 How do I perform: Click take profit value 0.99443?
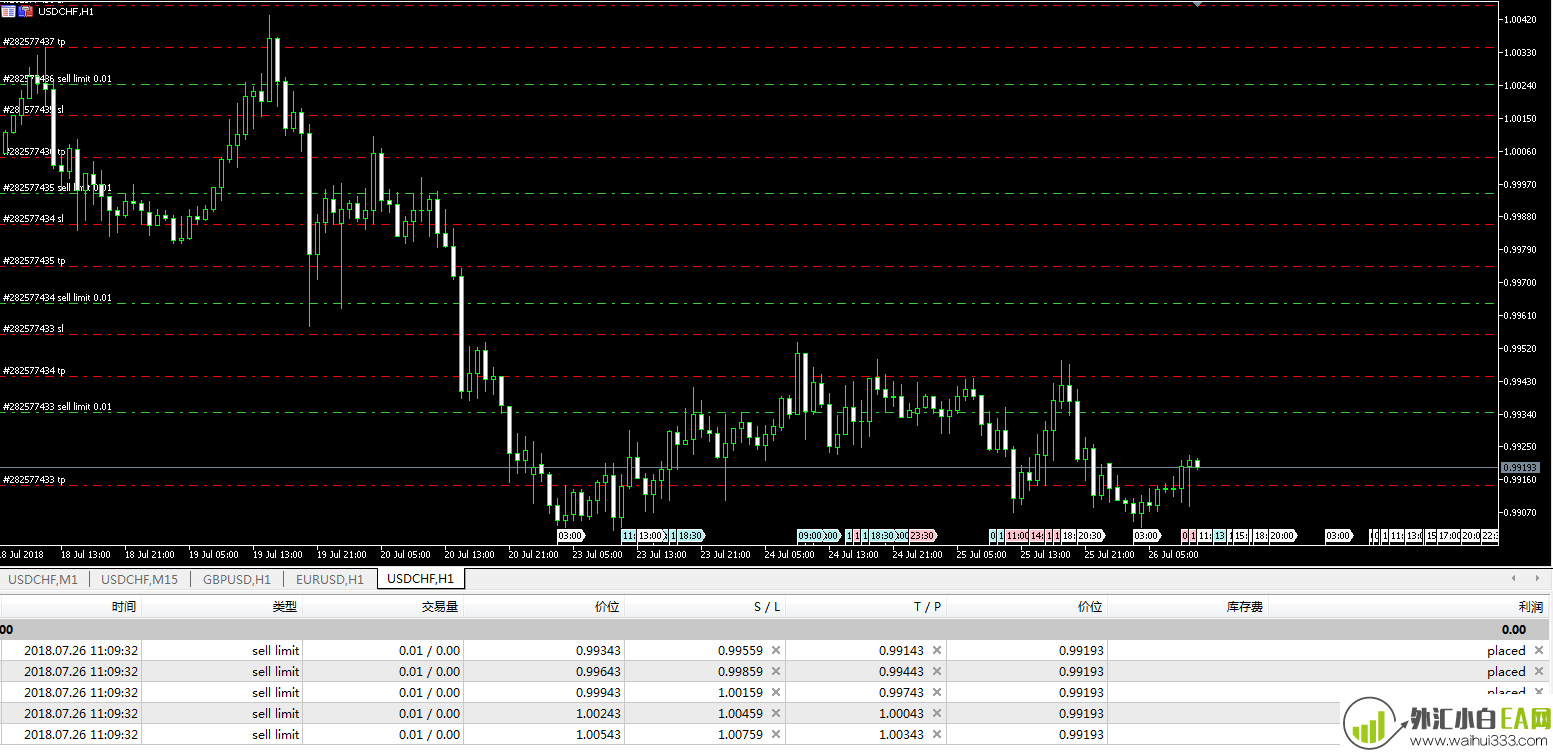[x=901, y=671]
